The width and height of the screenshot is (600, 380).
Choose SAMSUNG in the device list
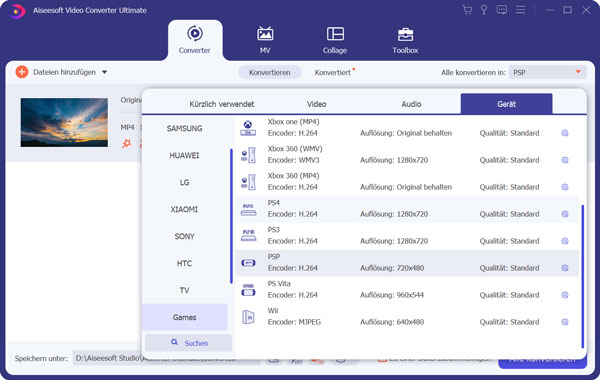click(x=184, y=129)
